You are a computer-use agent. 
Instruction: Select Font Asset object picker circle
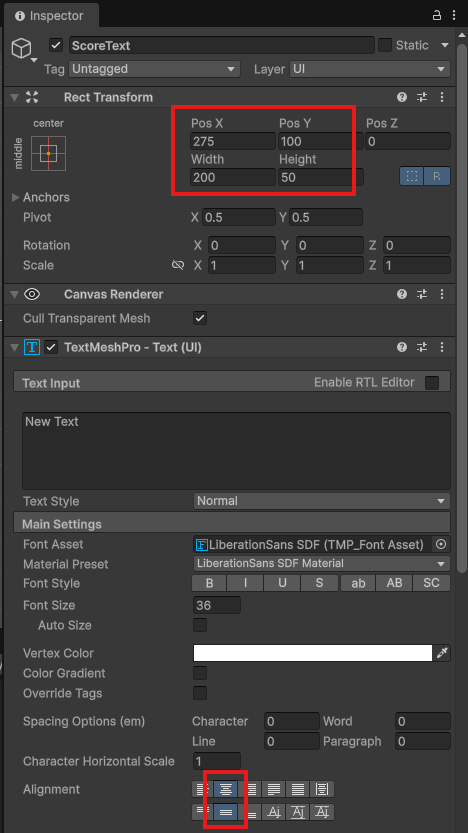point(441,544)
